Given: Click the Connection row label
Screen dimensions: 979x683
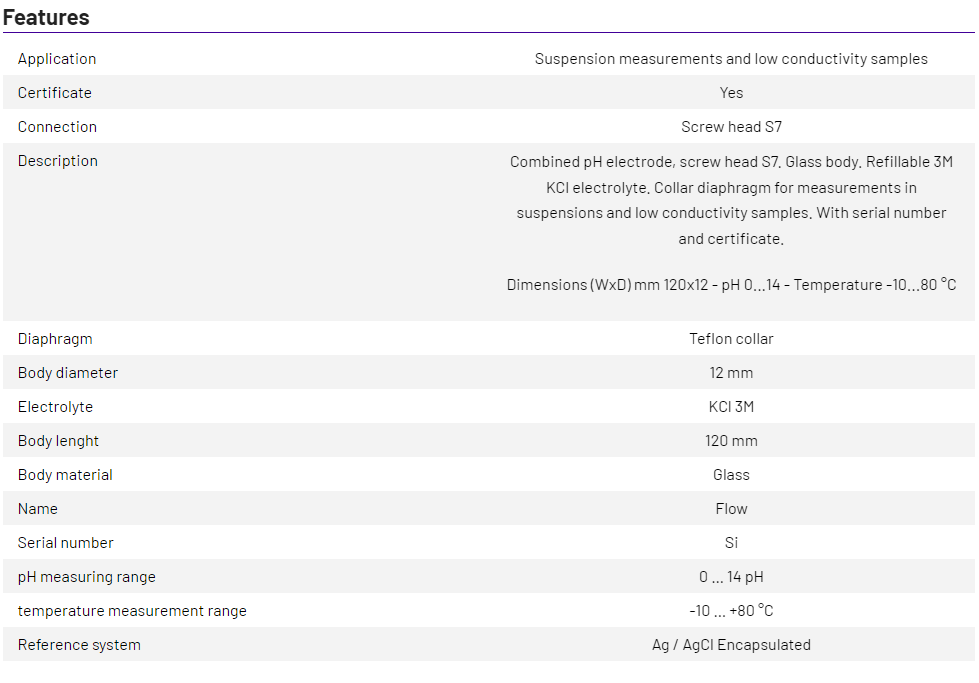Looking at the screenshot, I should [x=57, y=127].
